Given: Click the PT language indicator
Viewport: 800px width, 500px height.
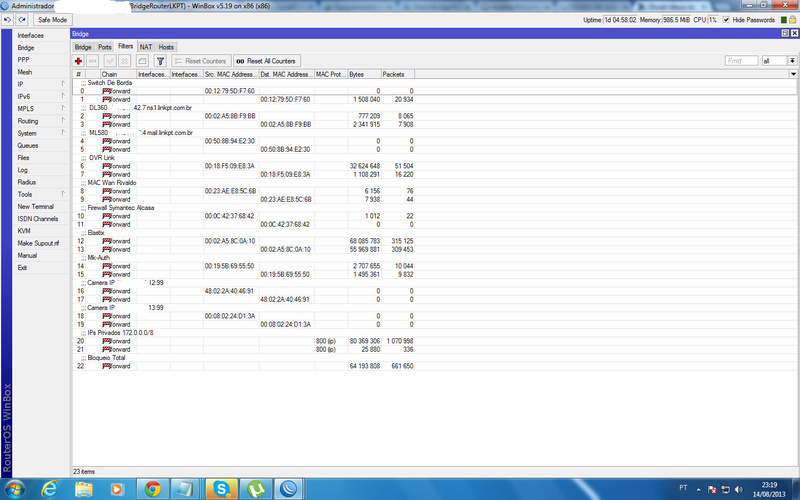Looking at the screenshot, I should coord(683,488).
